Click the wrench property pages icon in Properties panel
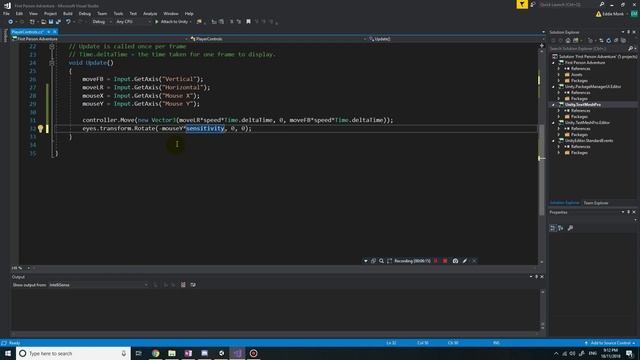Screen dimensions: 640x360 click(x=570, y=228)
